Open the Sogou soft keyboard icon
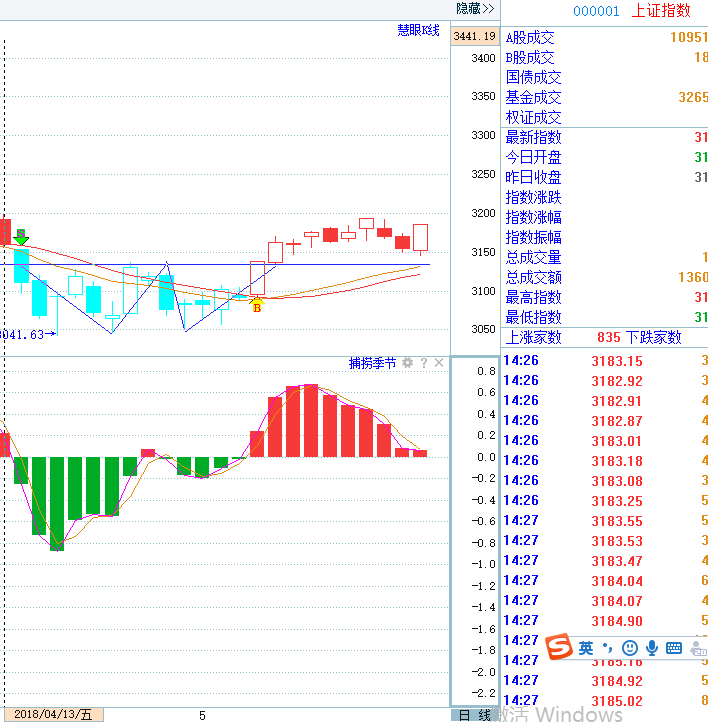This screenshot has width=708, height=722. 674,648
